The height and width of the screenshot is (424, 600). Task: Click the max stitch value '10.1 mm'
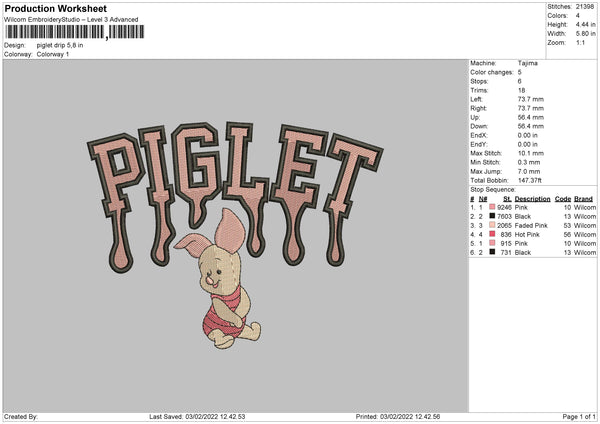(531, 153)
